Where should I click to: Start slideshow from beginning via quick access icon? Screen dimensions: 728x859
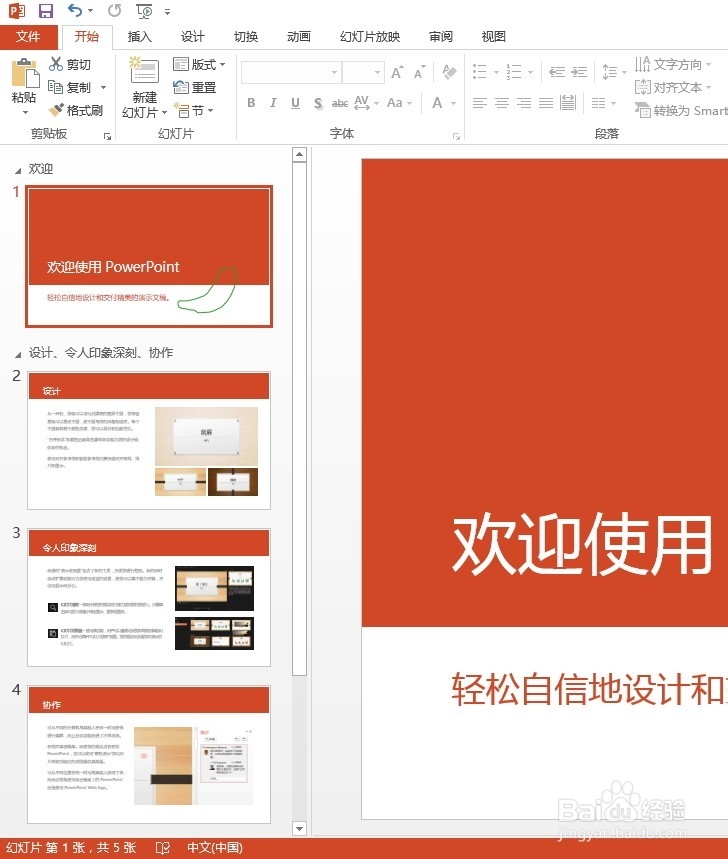click(x=145, y=11)
